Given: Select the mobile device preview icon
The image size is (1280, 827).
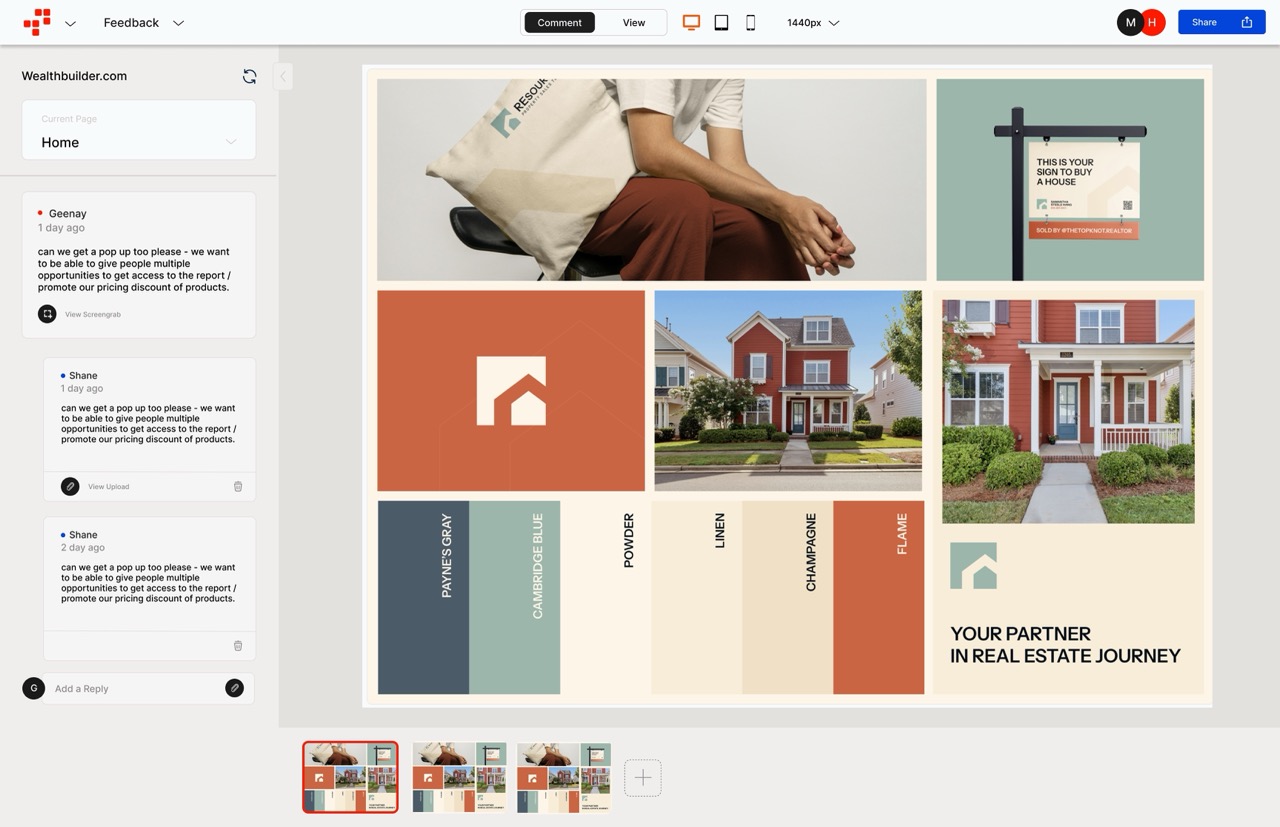Looking at the screenshot, I should 750,22.
